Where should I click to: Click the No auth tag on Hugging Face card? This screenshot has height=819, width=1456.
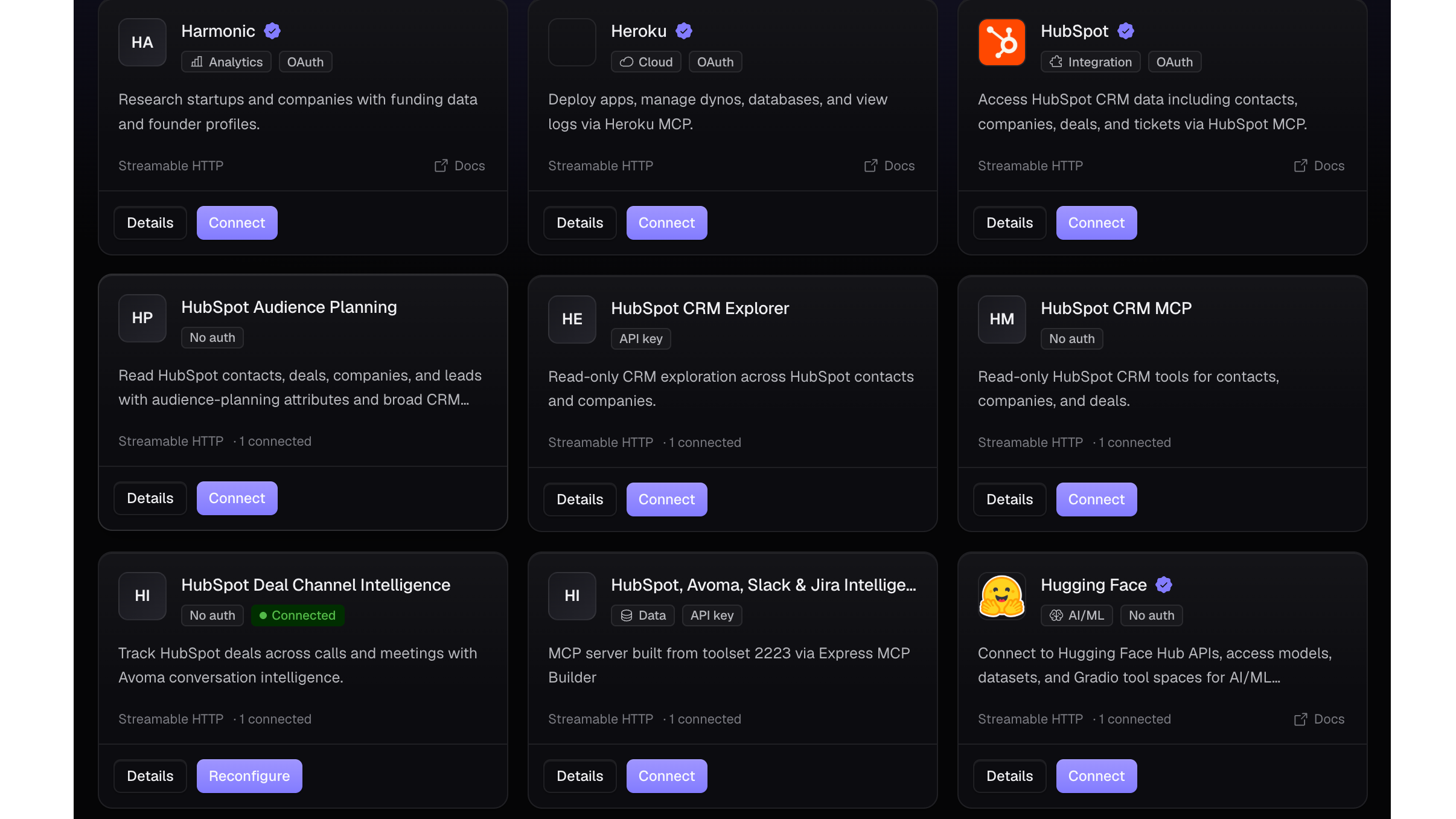pos(1152,615)
